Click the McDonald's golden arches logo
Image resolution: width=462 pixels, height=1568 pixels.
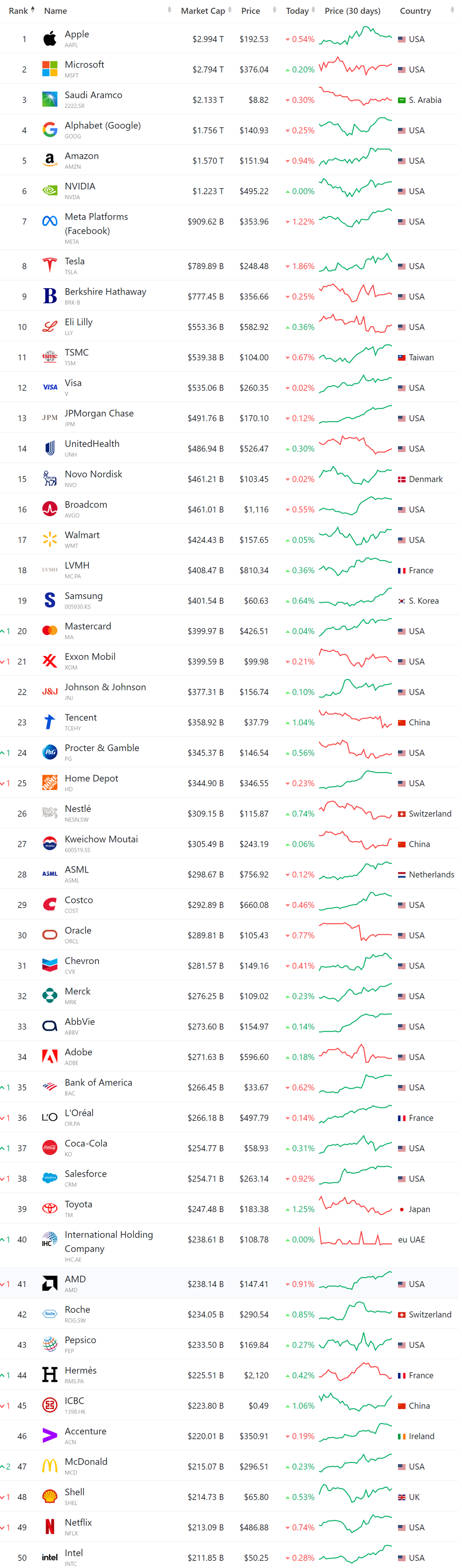[x=49, y=1466]
